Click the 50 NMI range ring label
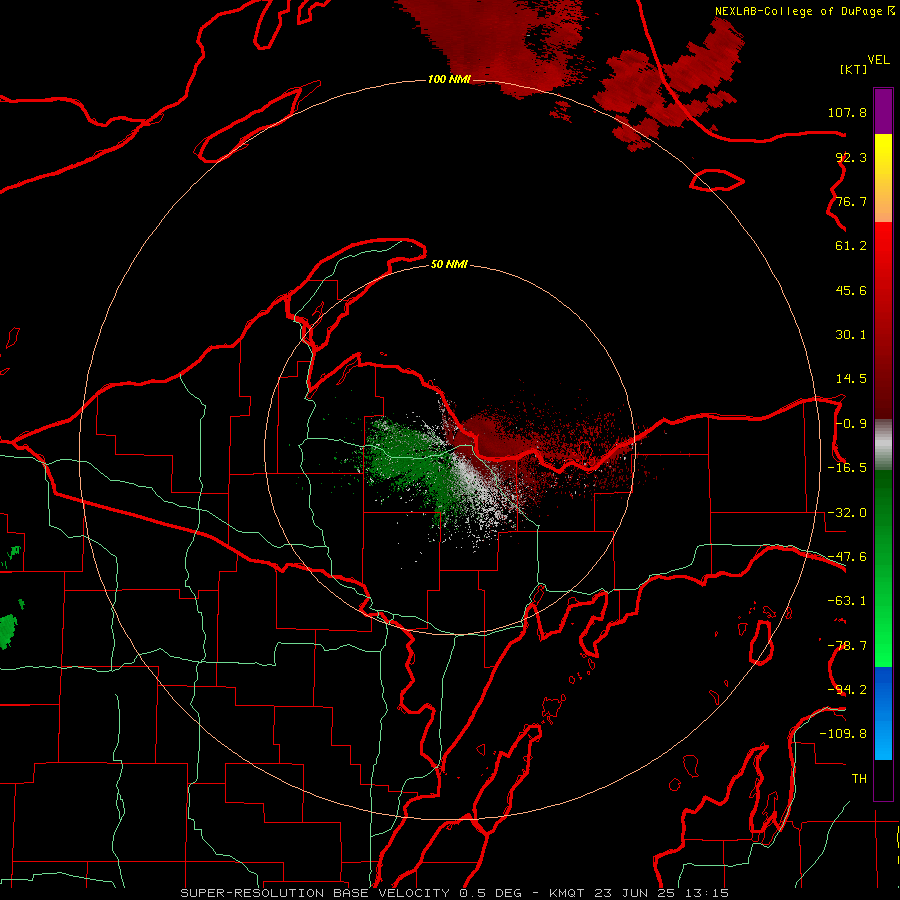This screenshot has width=900, height=900. coord(449,264)
